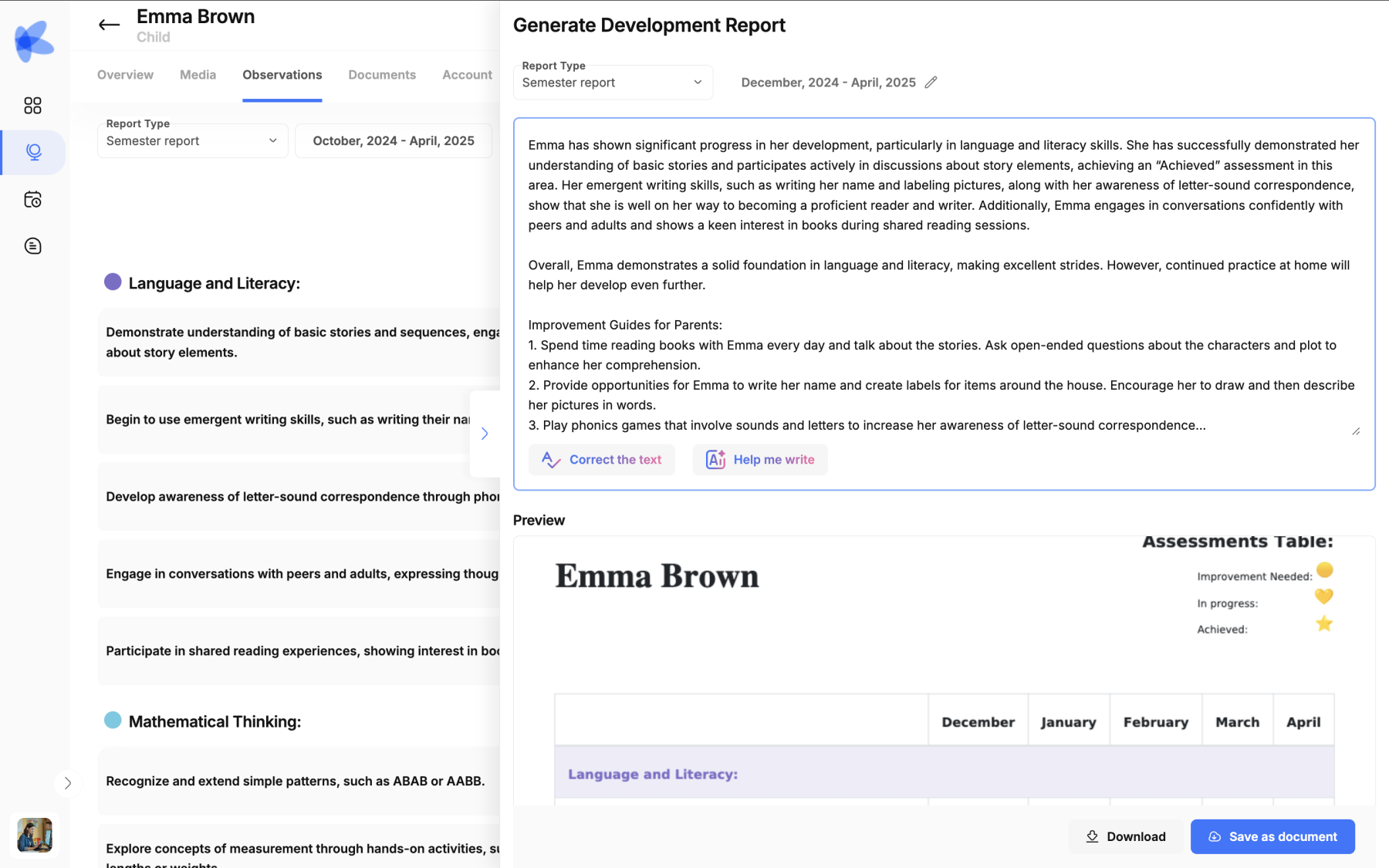The height and width of the screenshot is (868, 1389).
Task: Click the blue app logo in sidebar
Action: [34, 40]
